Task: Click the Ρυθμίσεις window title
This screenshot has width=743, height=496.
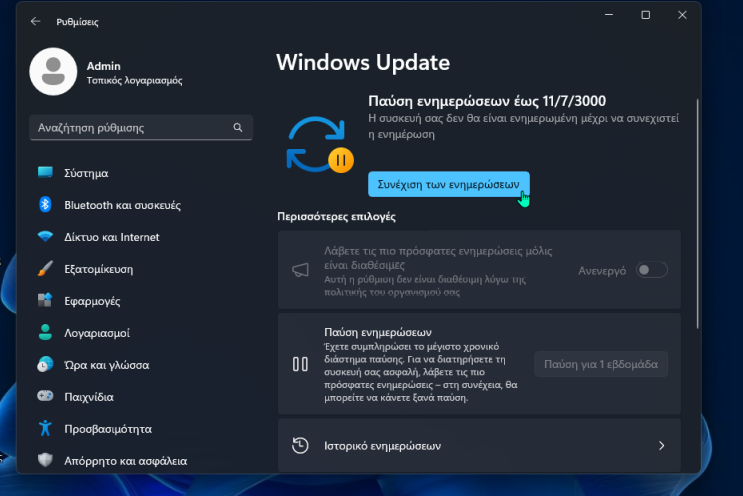Action: pos(77,22)
